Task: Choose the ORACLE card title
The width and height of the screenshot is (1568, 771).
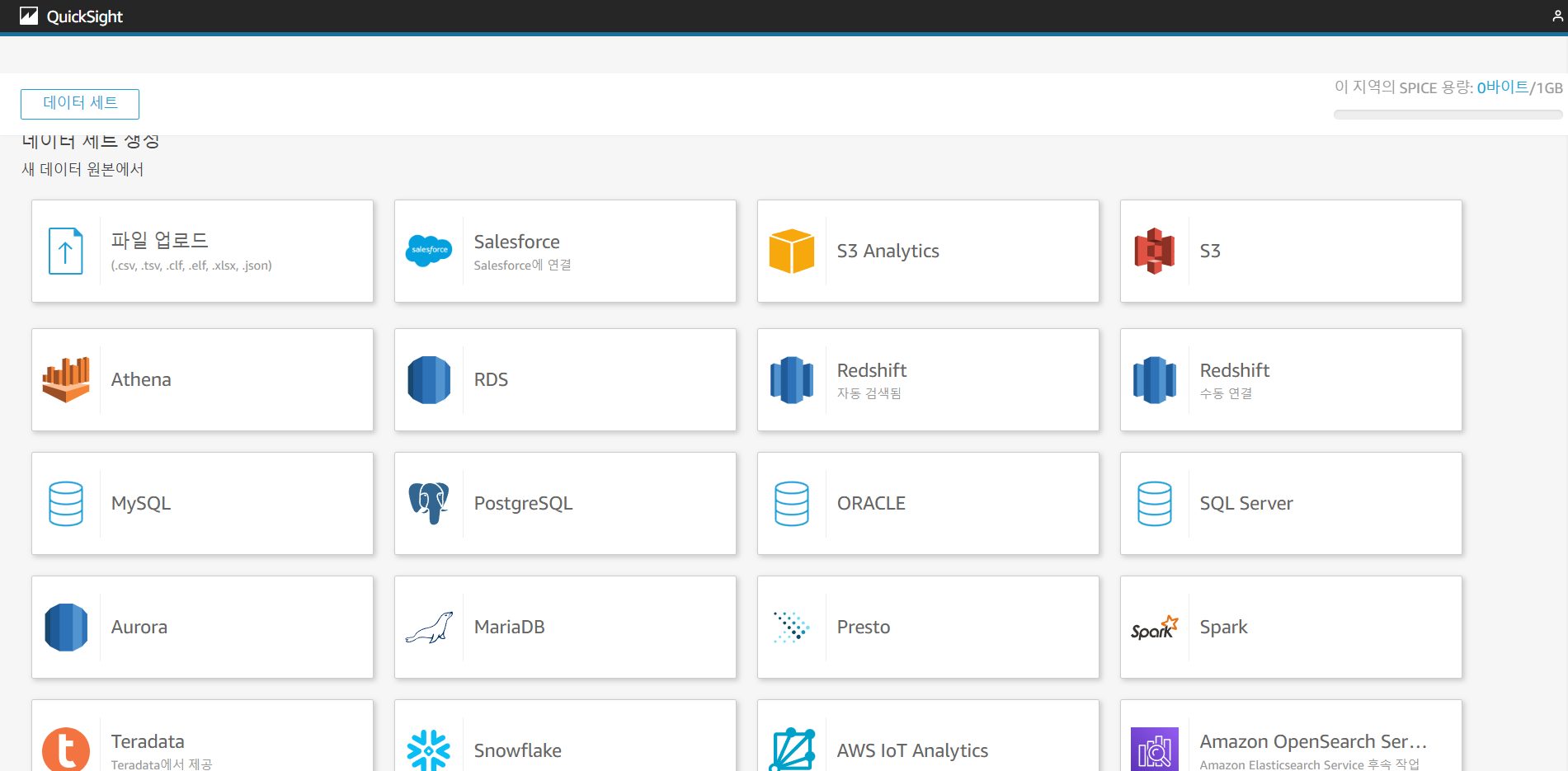Action: click(871, 503)
